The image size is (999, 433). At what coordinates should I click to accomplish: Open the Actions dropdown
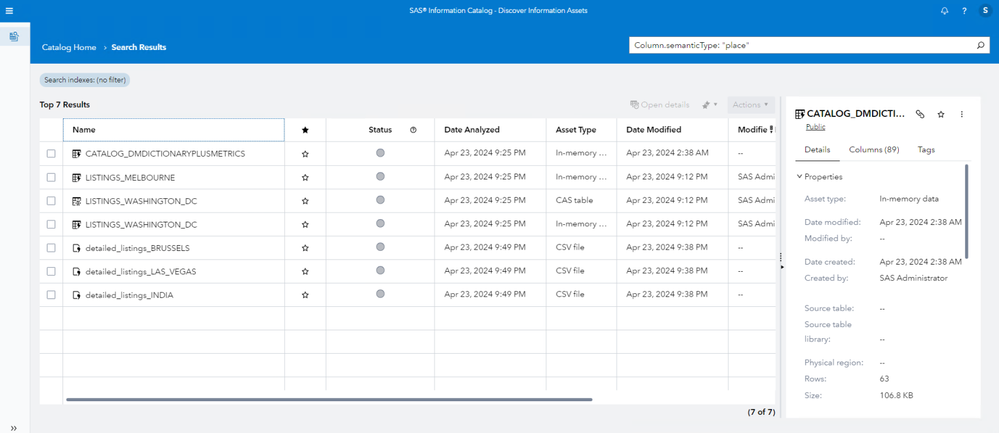(750, 104)
